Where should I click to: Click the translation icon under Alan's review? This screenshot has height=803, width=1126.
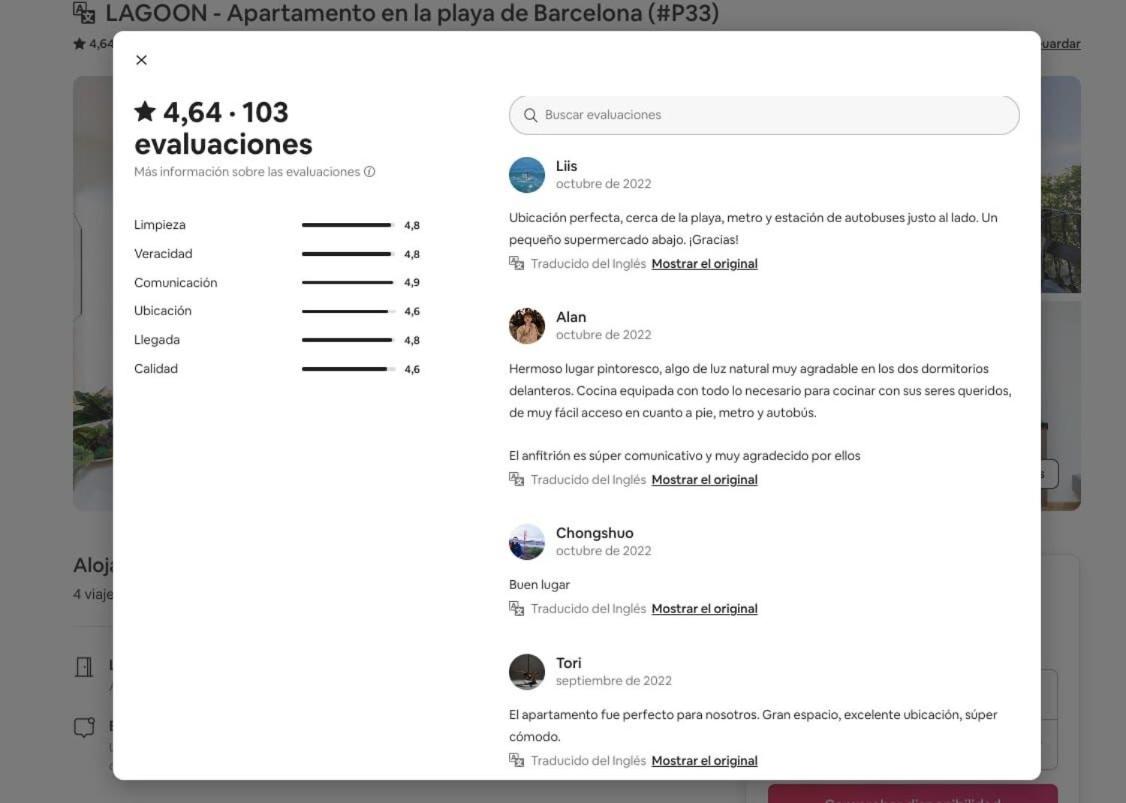tap(516, 480)
